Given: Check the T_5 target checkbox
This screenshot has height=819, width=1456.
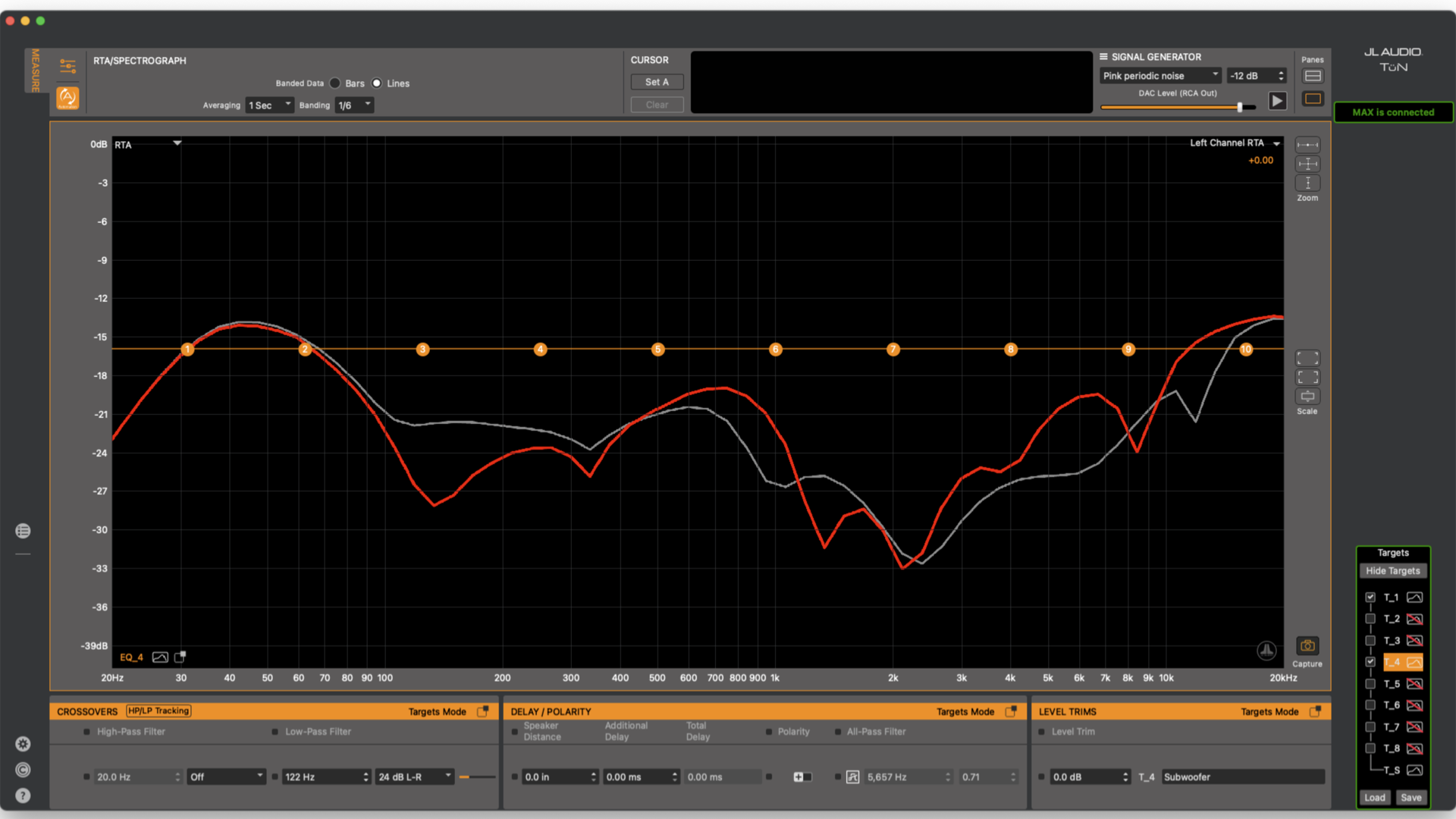Looking at the screenshot, I should pyautogui.click(x=1370, y=684).
